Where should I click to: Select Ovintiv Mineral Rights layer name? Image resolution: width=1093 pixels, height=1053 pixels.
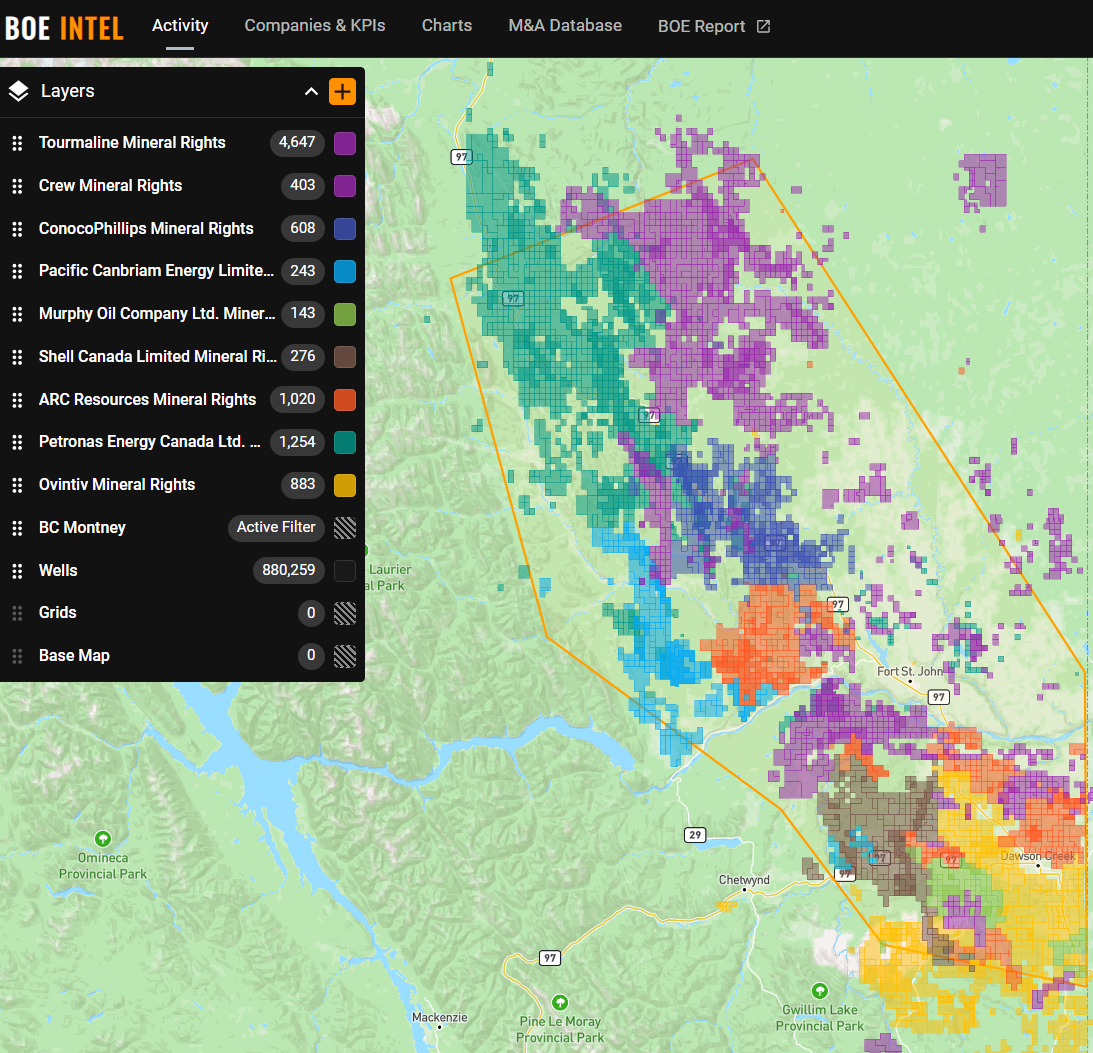[x=117, y=485]
